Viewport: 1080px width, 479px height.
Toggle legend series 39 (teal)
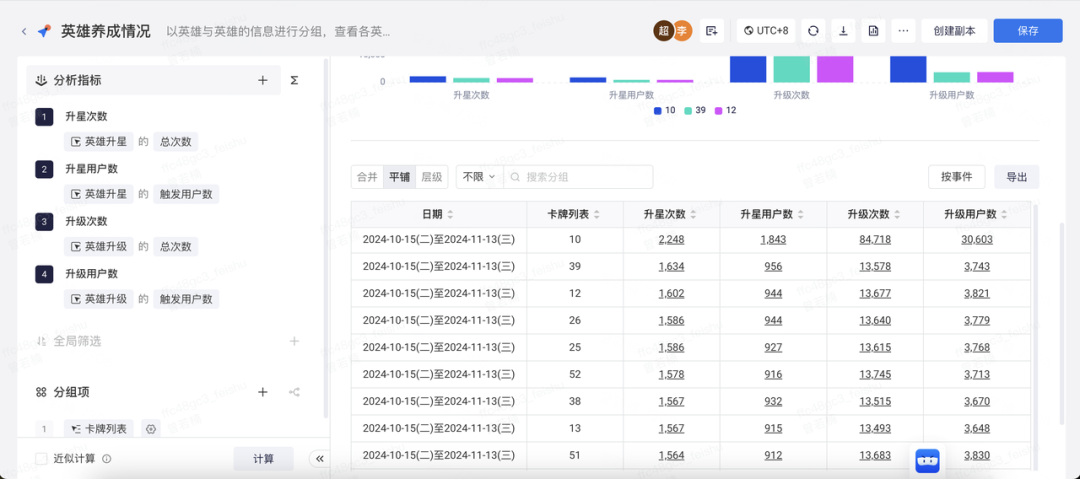pyautogui.click(x=695, y=110)
